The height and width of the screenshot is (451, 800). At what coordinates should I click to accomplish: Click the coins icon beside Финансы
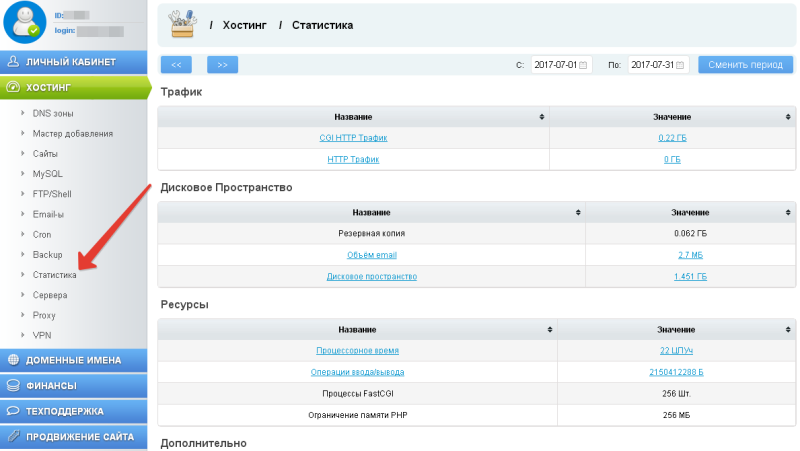click(x=13, y=385)
